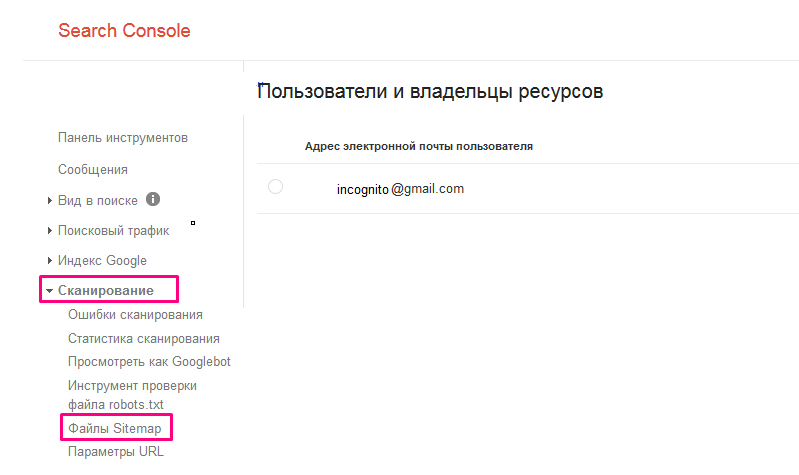Collapse the Сканирование section arrow

pyautogui.click(x=49, y=291)
